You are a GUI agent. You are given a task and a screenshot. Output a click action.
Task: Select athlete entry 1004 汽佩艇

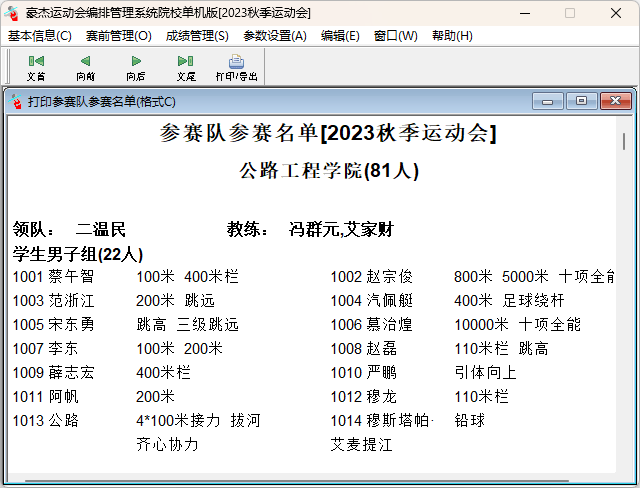pos(371,301)
